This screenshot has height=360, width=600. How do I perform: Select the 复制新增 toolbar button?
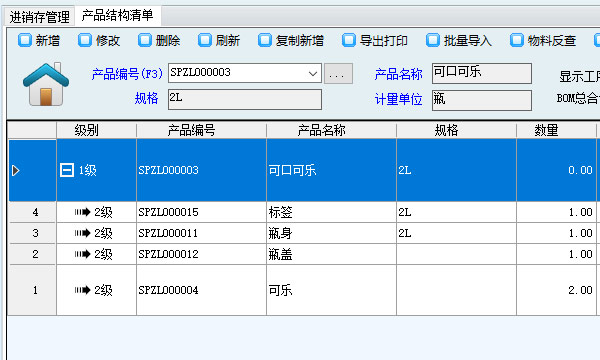click(291, 40)
